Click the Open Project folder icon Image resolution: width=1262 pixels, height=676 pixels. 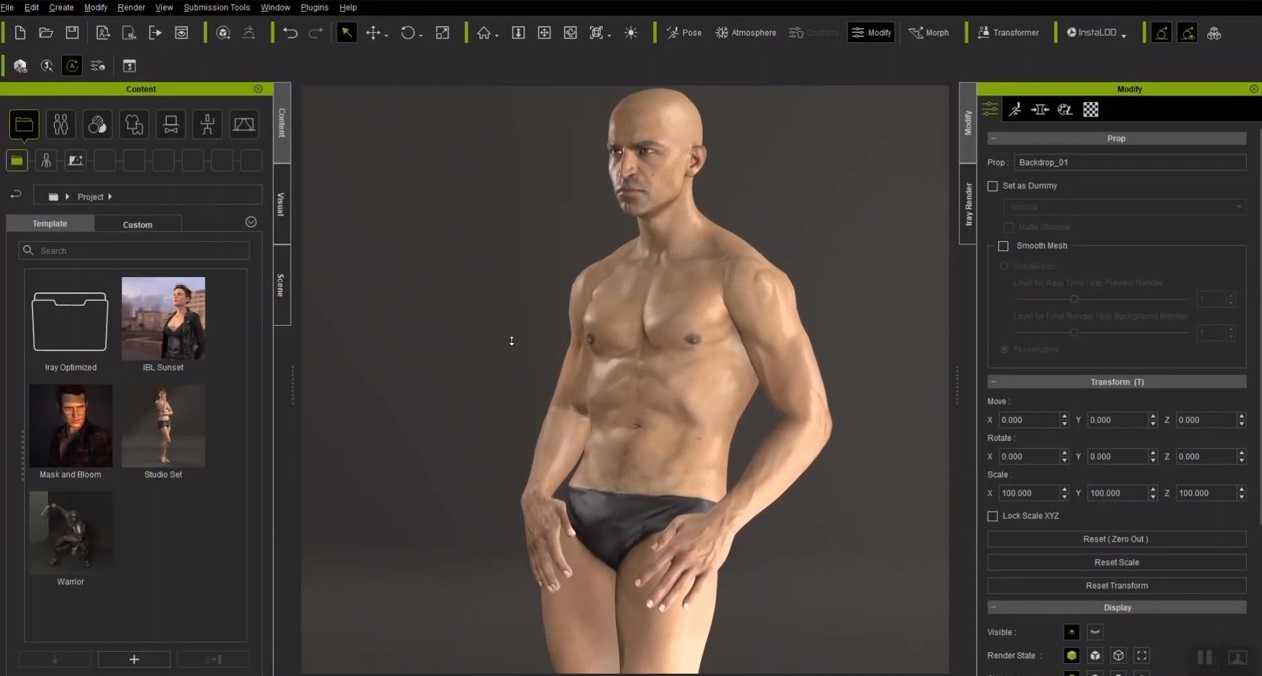(x=46, y=33)
